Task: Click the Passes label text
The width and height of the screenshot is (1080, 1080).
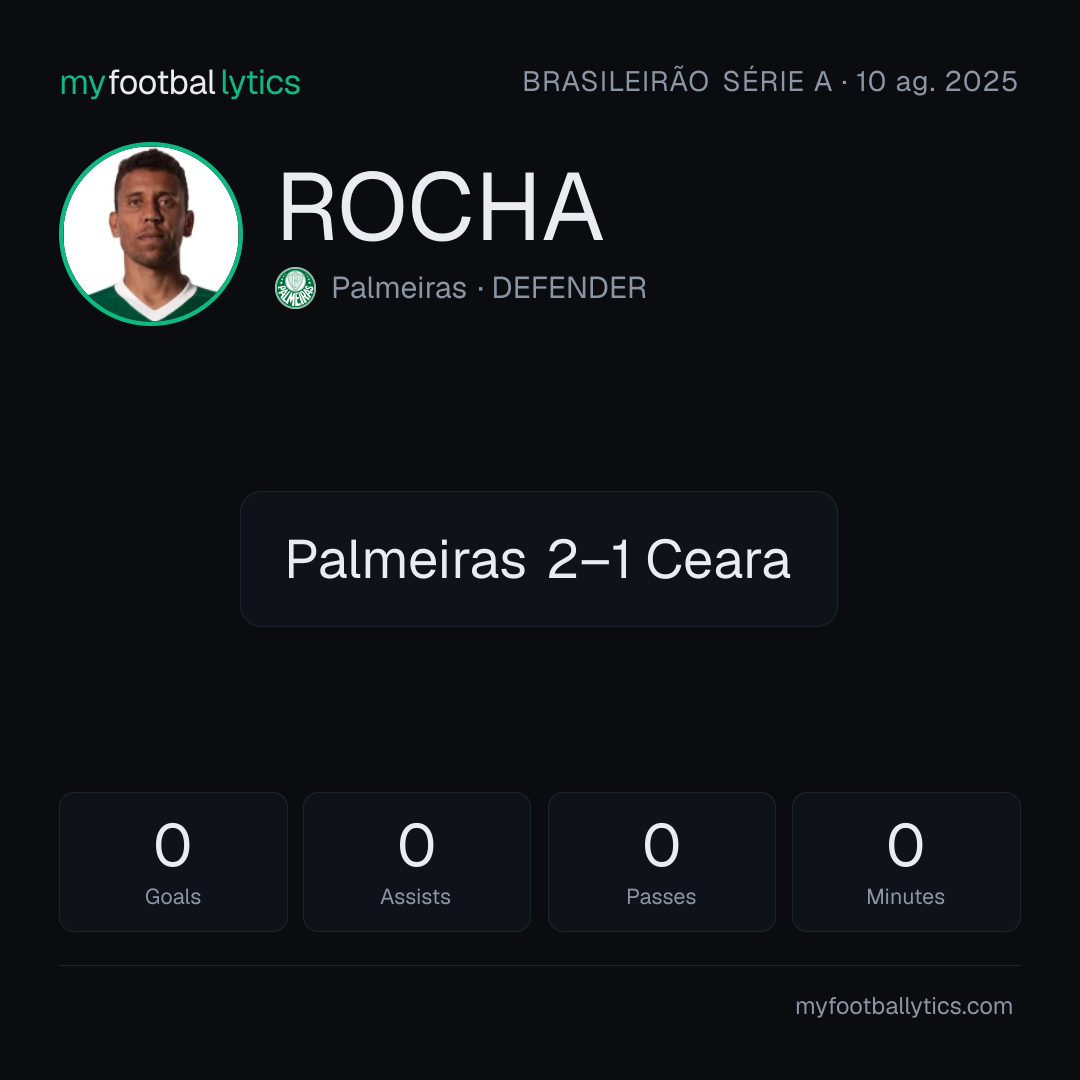Action: [x=661, y=897]
